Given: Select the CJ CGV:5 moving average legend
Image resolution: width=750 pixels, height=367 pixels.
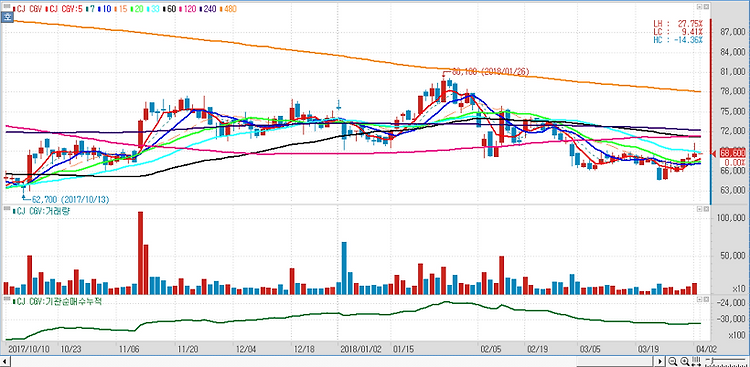Looking at the screenshot, I should (65, 9).
